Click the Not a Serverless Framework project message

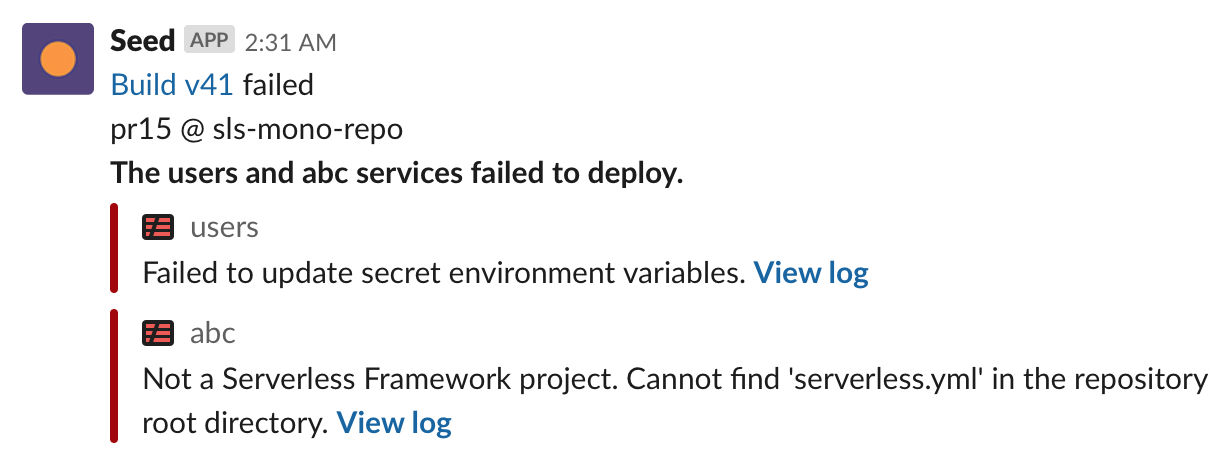tap(675, 380)
